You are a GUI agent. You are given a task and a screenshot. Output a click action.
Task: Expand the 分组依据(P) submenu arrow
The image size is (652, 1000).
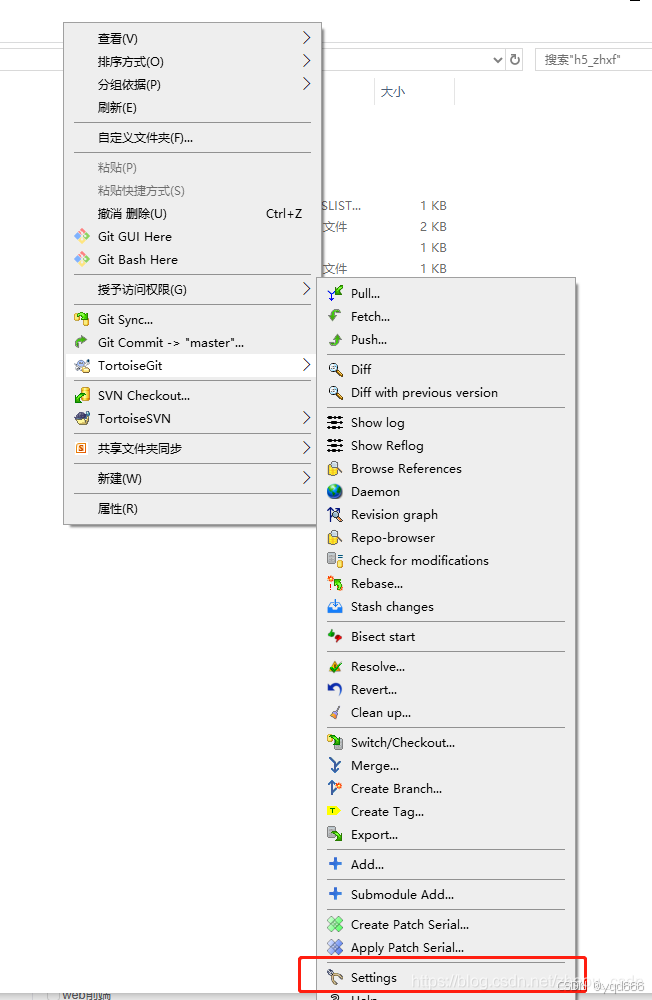click(306, 84)
